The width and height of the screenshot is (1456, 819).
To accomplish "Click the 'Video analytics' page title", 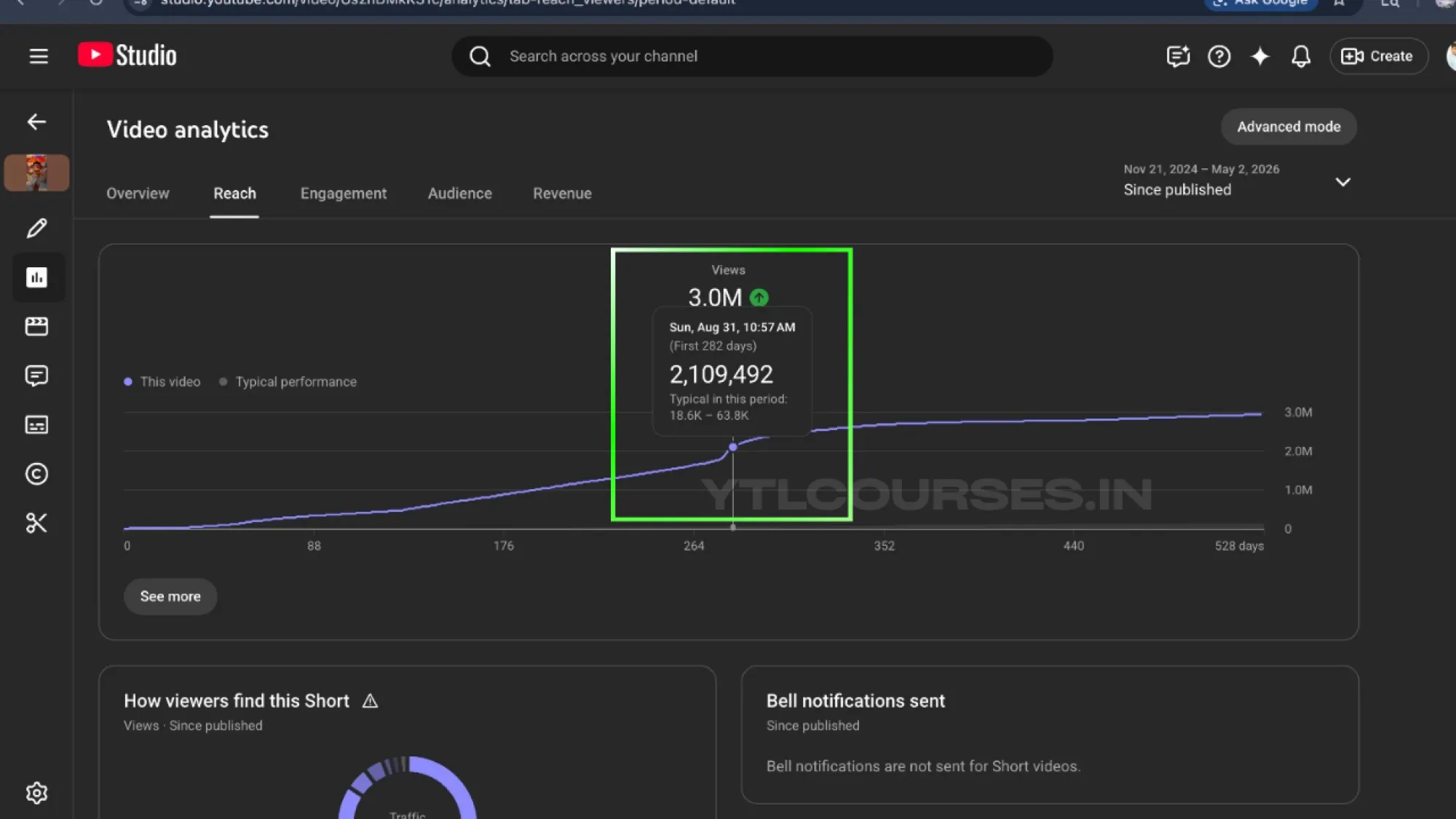I will (188, 130).
